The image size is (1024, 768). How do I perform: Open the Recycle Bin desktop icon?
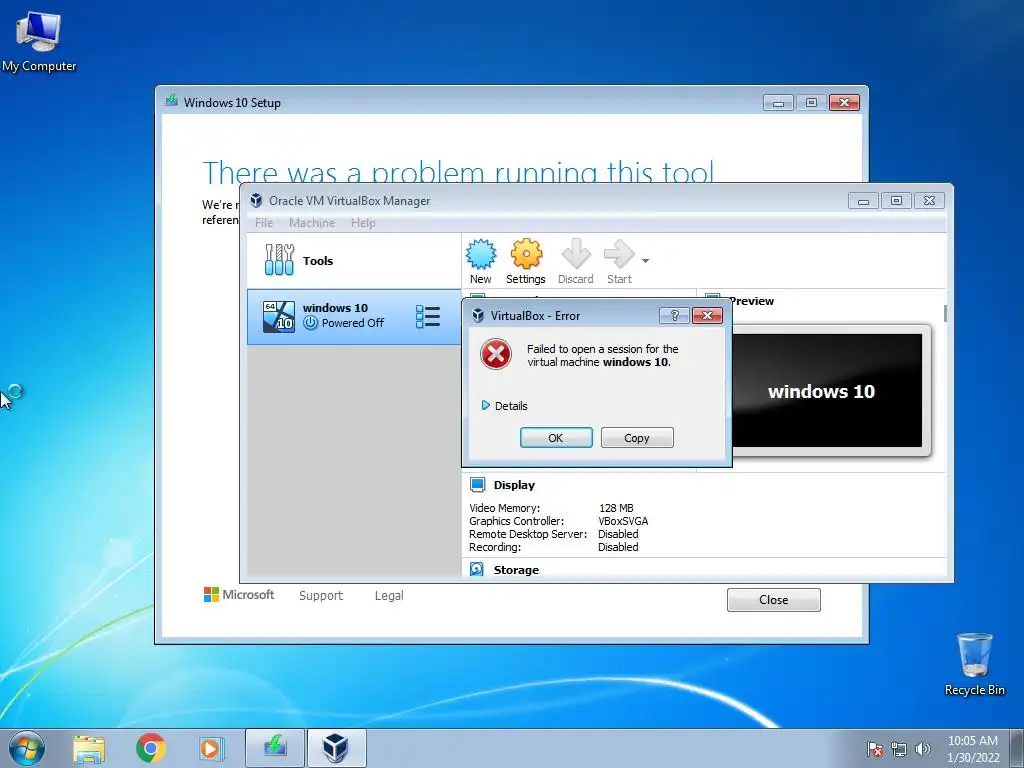(974, 664)
